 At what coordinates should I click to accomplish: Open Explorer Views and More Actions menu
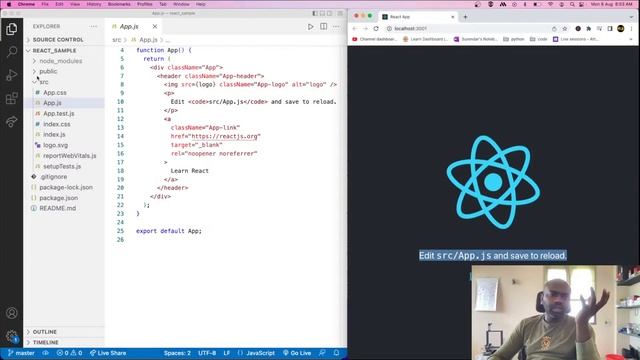[x=93, y=26]
